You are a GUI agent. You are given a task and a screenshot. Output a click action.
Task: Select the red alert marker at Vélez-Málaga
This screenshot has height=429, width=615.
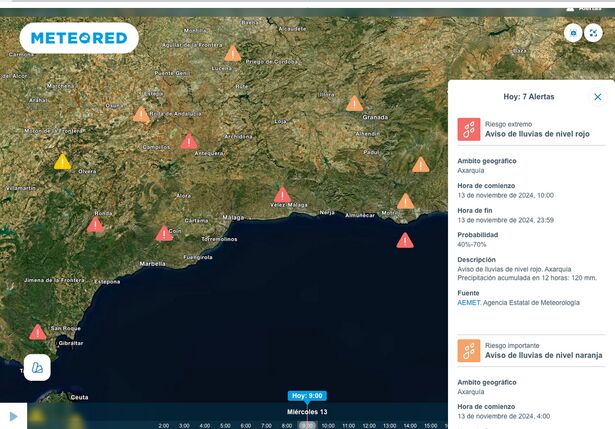pos(282,195)
